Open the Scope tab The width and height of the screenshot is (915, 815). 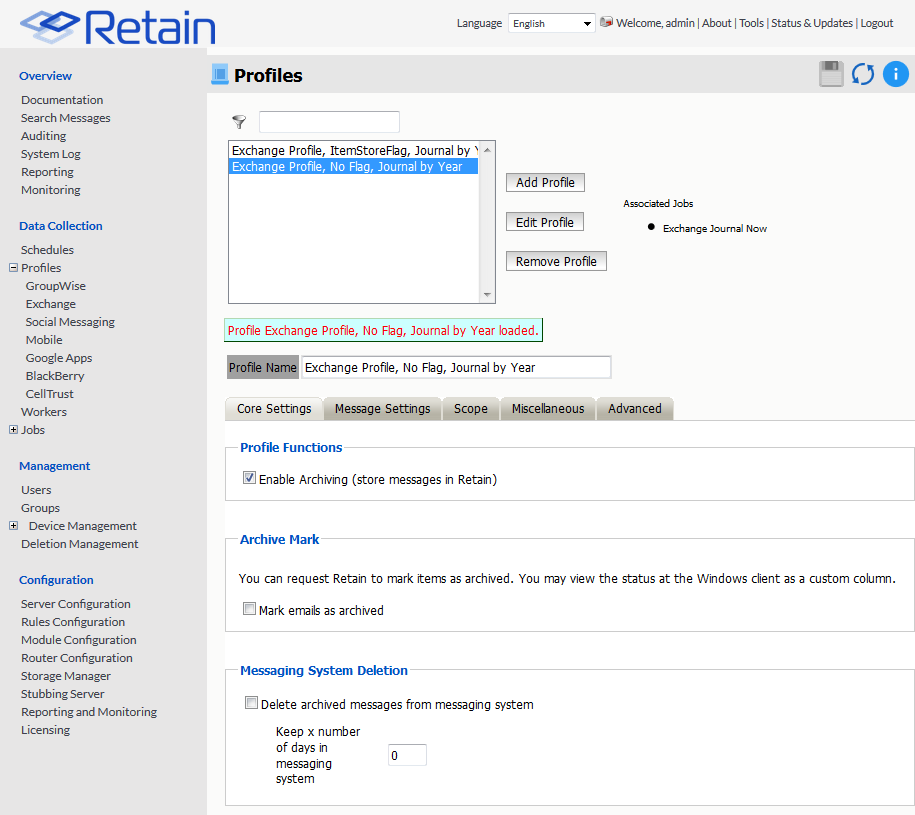pos(471,409)
